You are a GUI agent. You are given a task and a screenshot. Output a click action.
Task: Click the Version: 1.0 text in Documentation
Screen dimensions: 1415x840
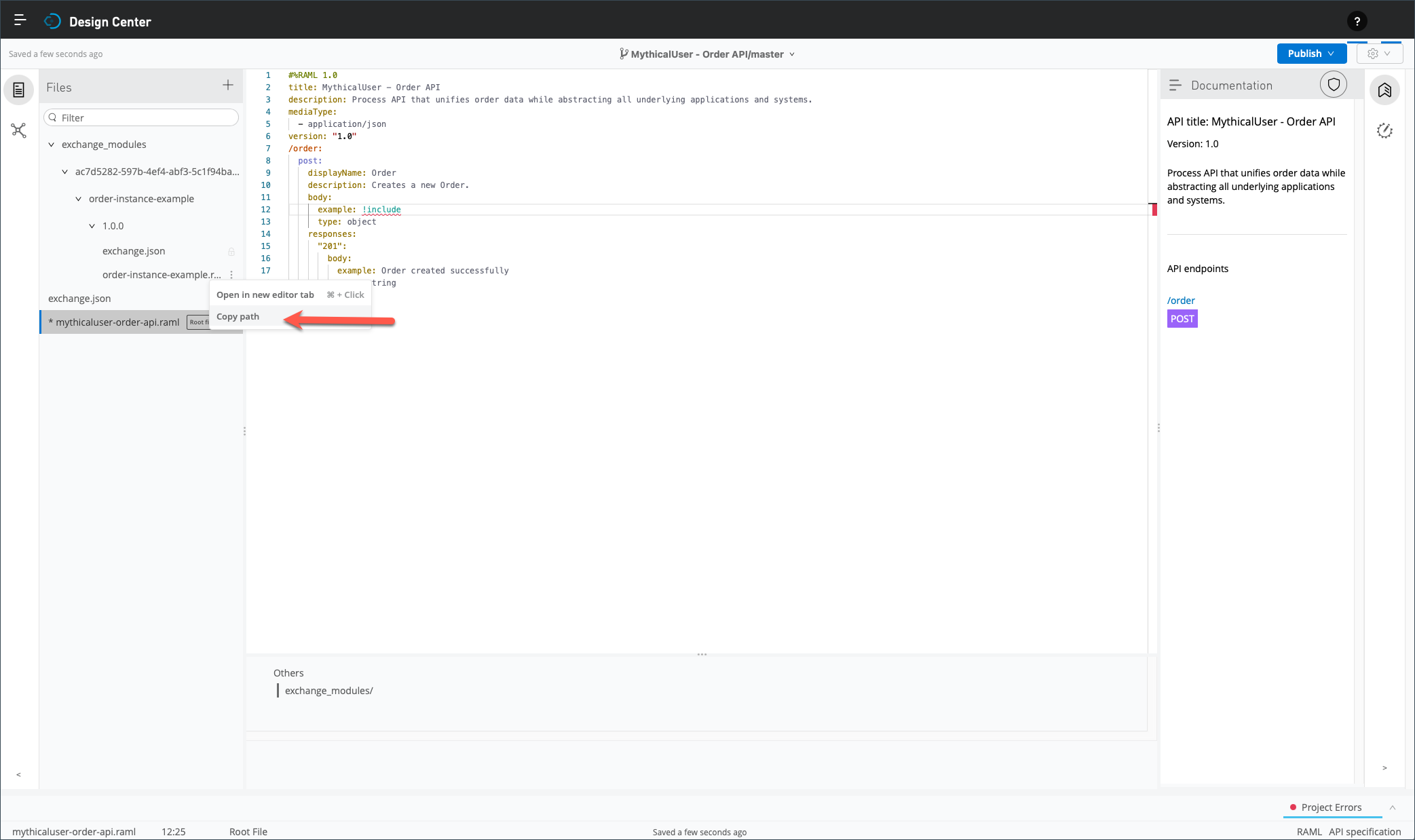click(1192, 144)
